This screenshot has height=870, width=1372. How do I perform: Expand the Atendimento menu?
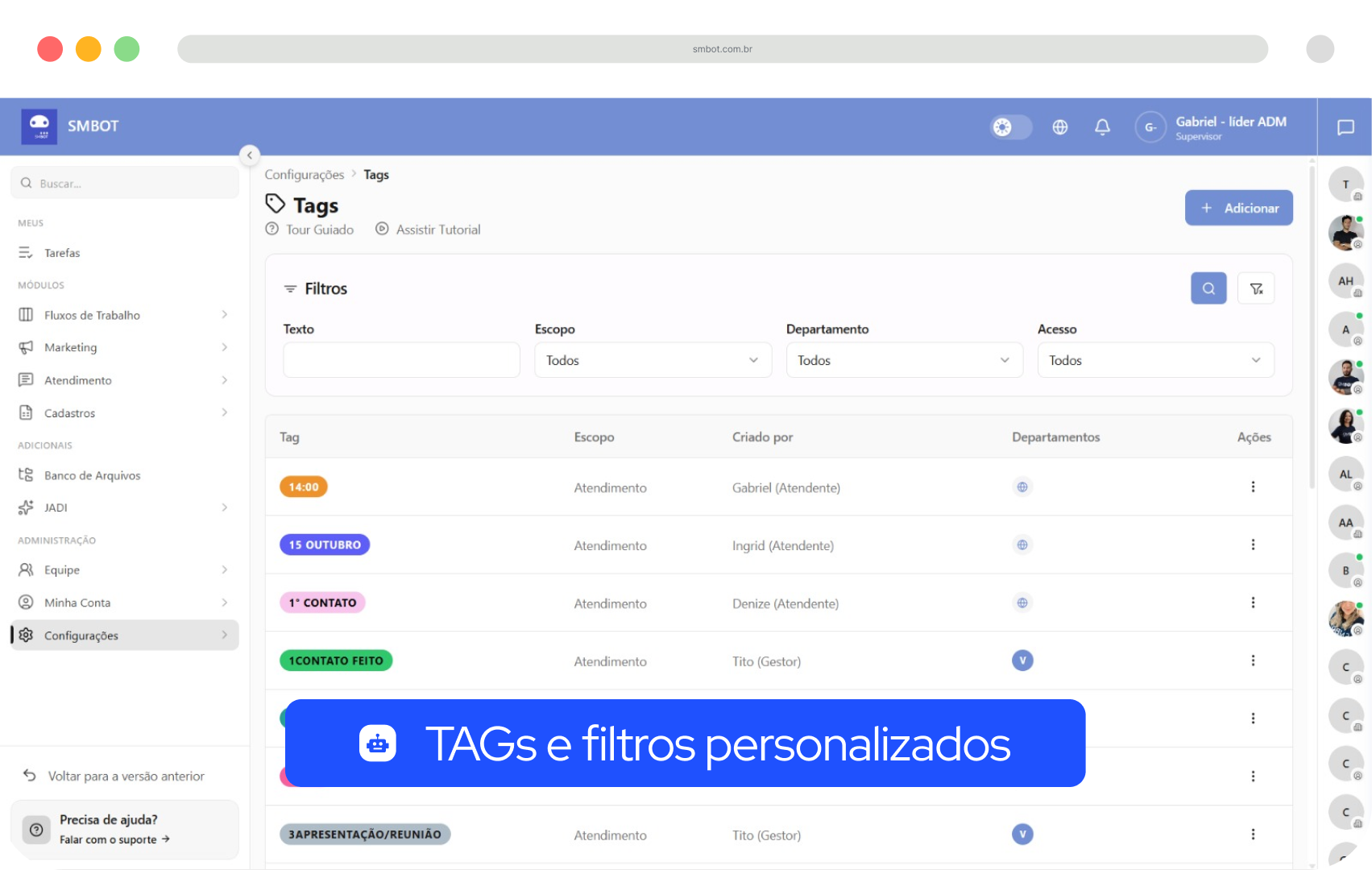point(124,380)
